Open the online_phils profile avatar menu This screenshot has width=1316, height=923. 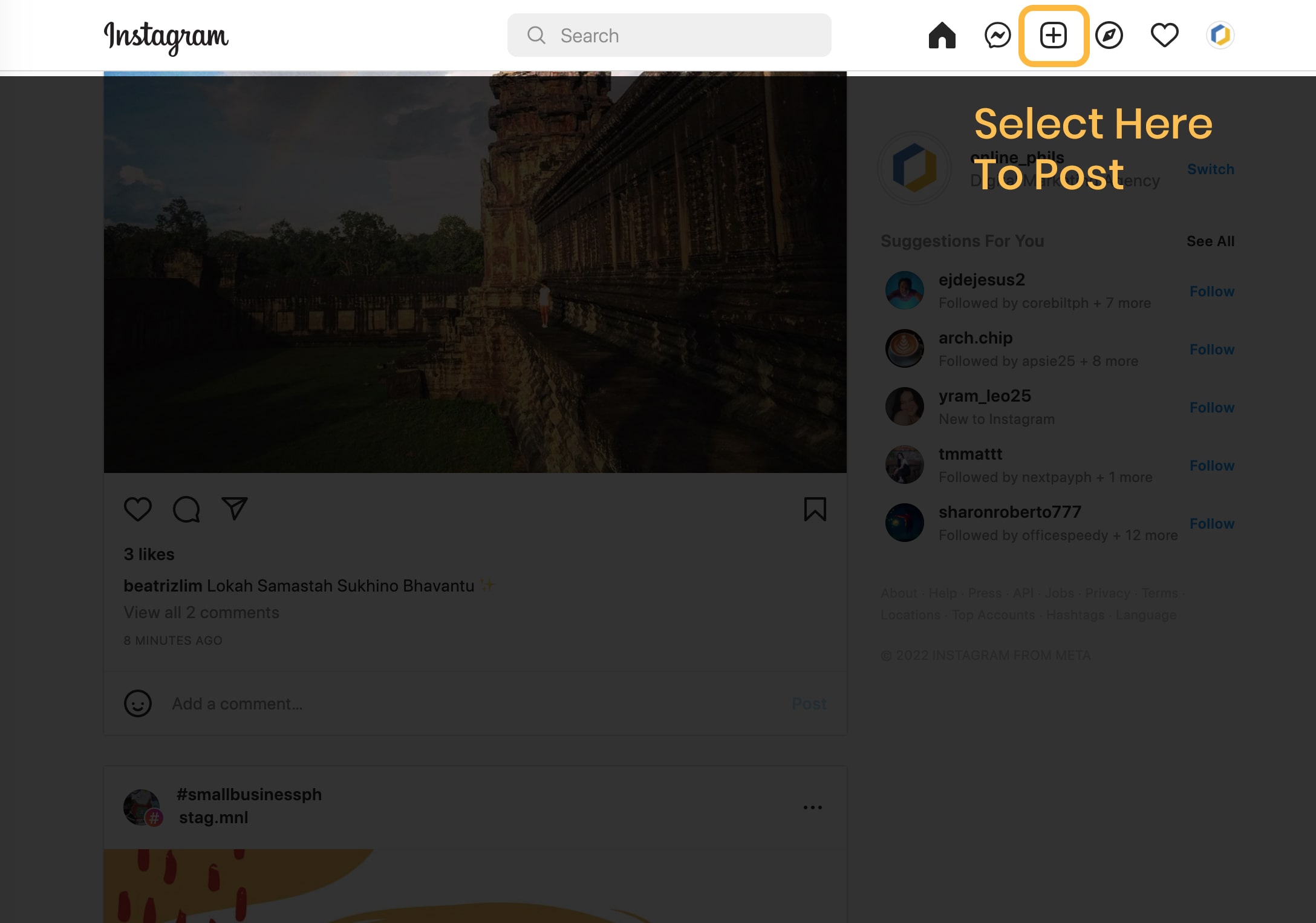1220,35
